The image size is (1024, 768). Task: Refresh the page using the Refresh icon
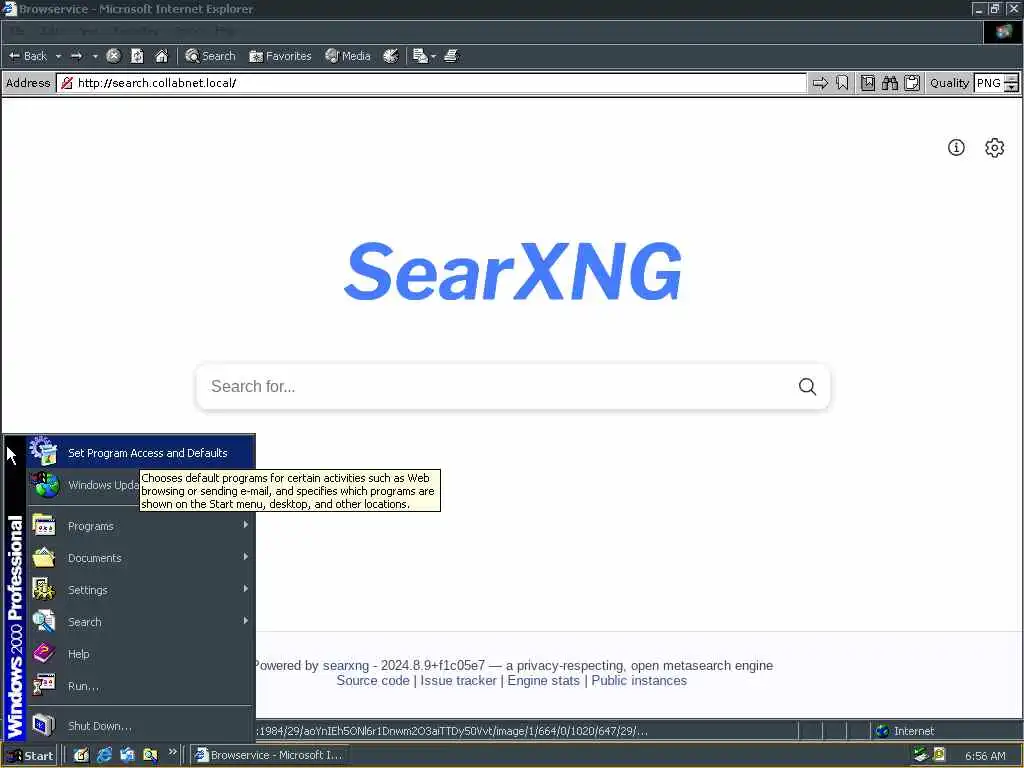tap(137, 56)
